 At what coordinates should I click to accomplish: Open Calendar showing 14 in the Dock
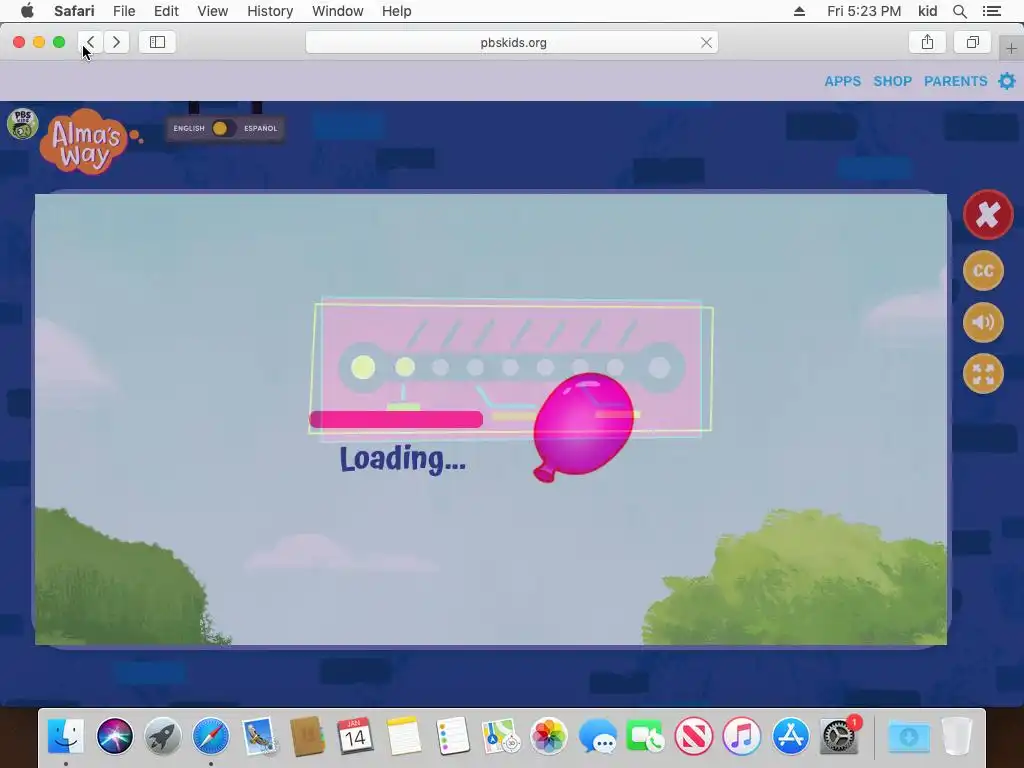click(355, 736)
